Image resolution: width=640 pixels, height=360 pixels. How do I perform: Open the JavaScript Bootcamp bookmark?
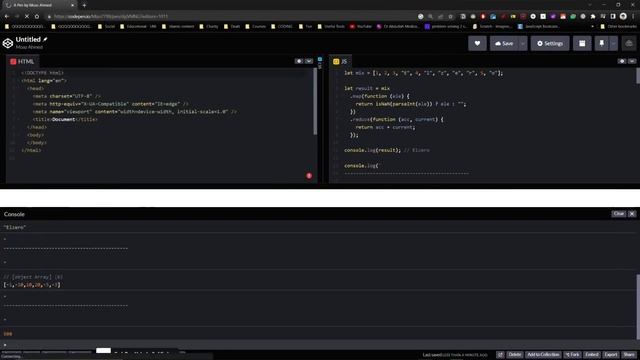coord(538,26)
